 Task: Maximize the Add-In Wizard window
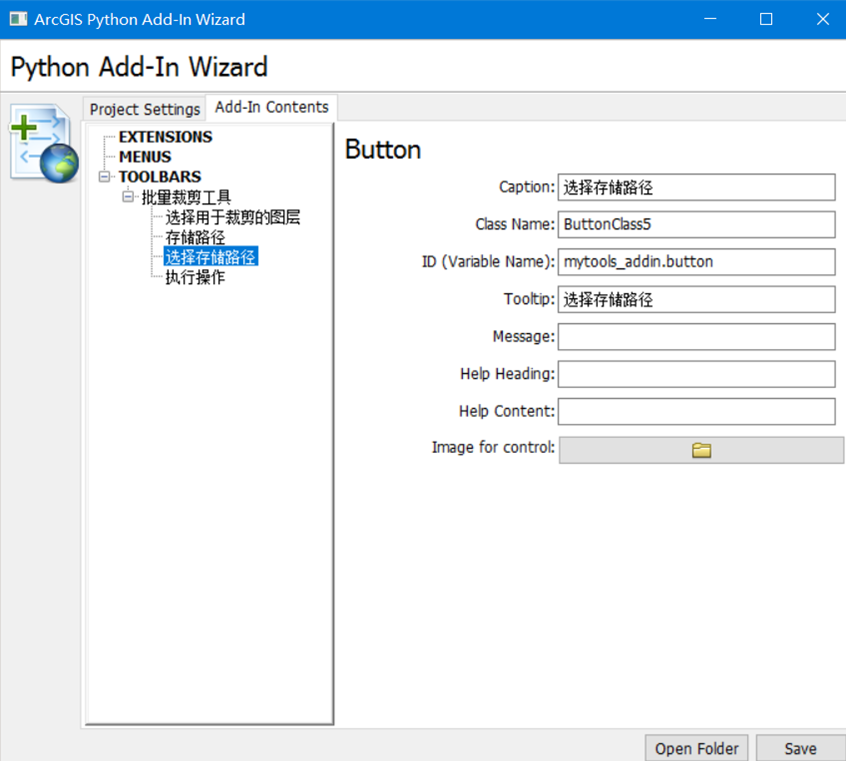(x=766, y=19)
